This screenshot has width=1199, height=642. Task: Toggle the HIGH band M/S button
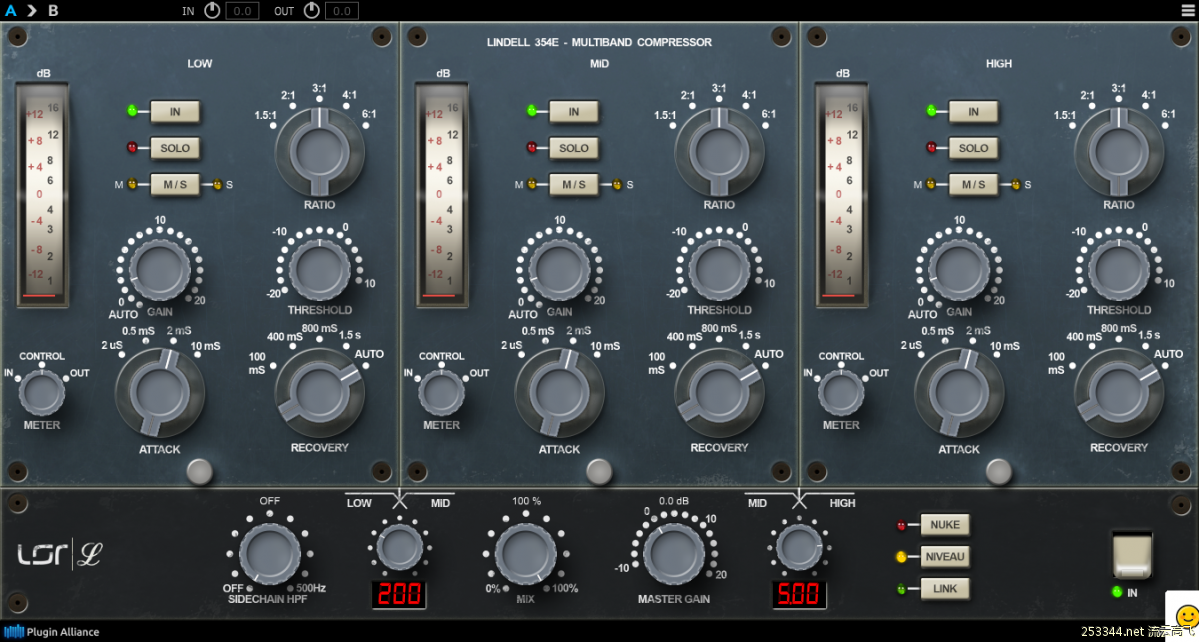tap(973, 184)
